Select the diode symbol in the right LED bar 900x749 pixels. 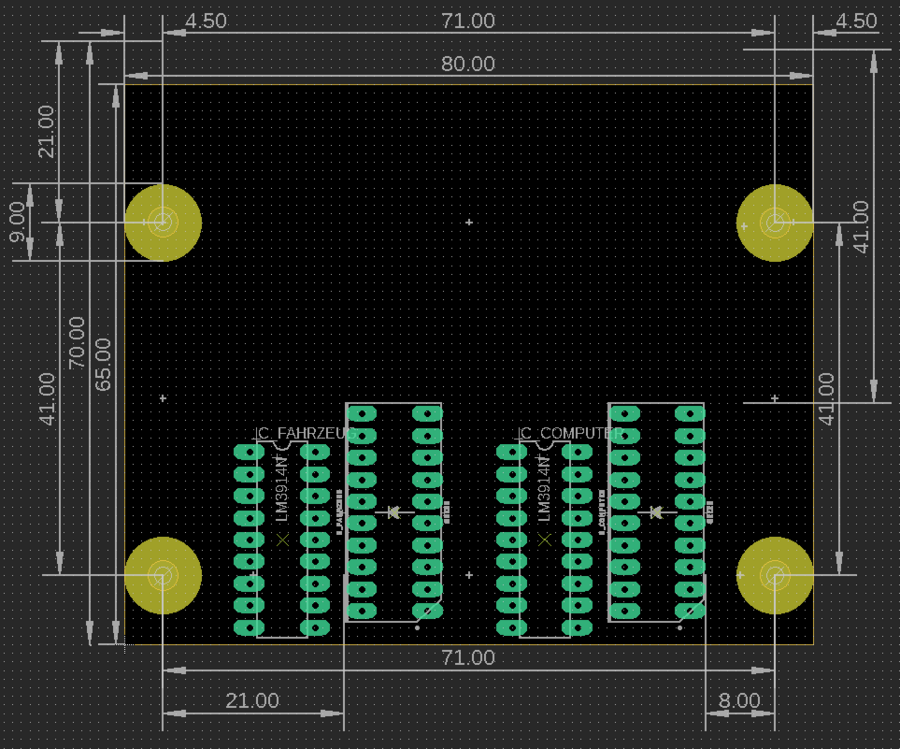[x=656, y=512]
